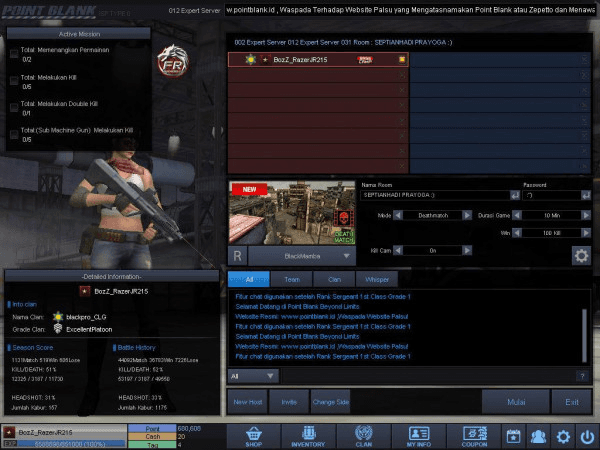This screenshot has width=600, height=450.
Task: Switch to Whisper chat tab
Action: (x=377, y=279)
